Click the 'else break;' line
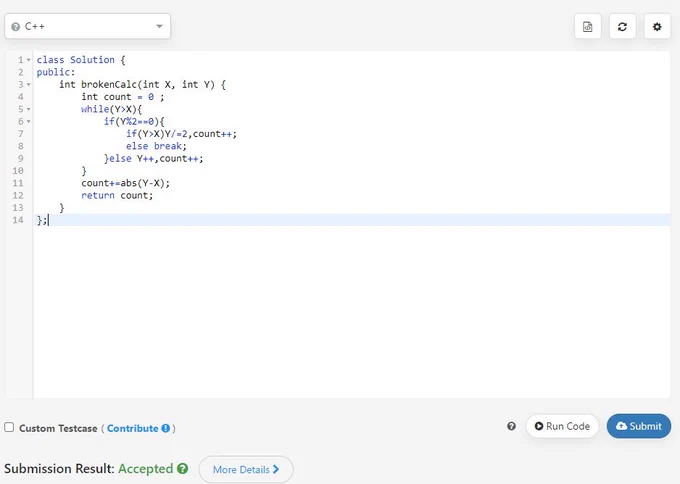This screenshot has width=680, height=484. (157, 146)
